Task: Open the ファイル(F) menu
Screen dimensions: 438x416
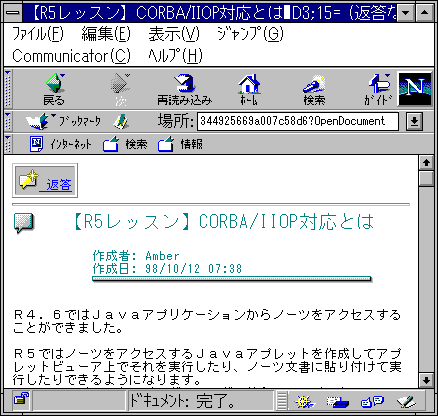Action: 38,34
